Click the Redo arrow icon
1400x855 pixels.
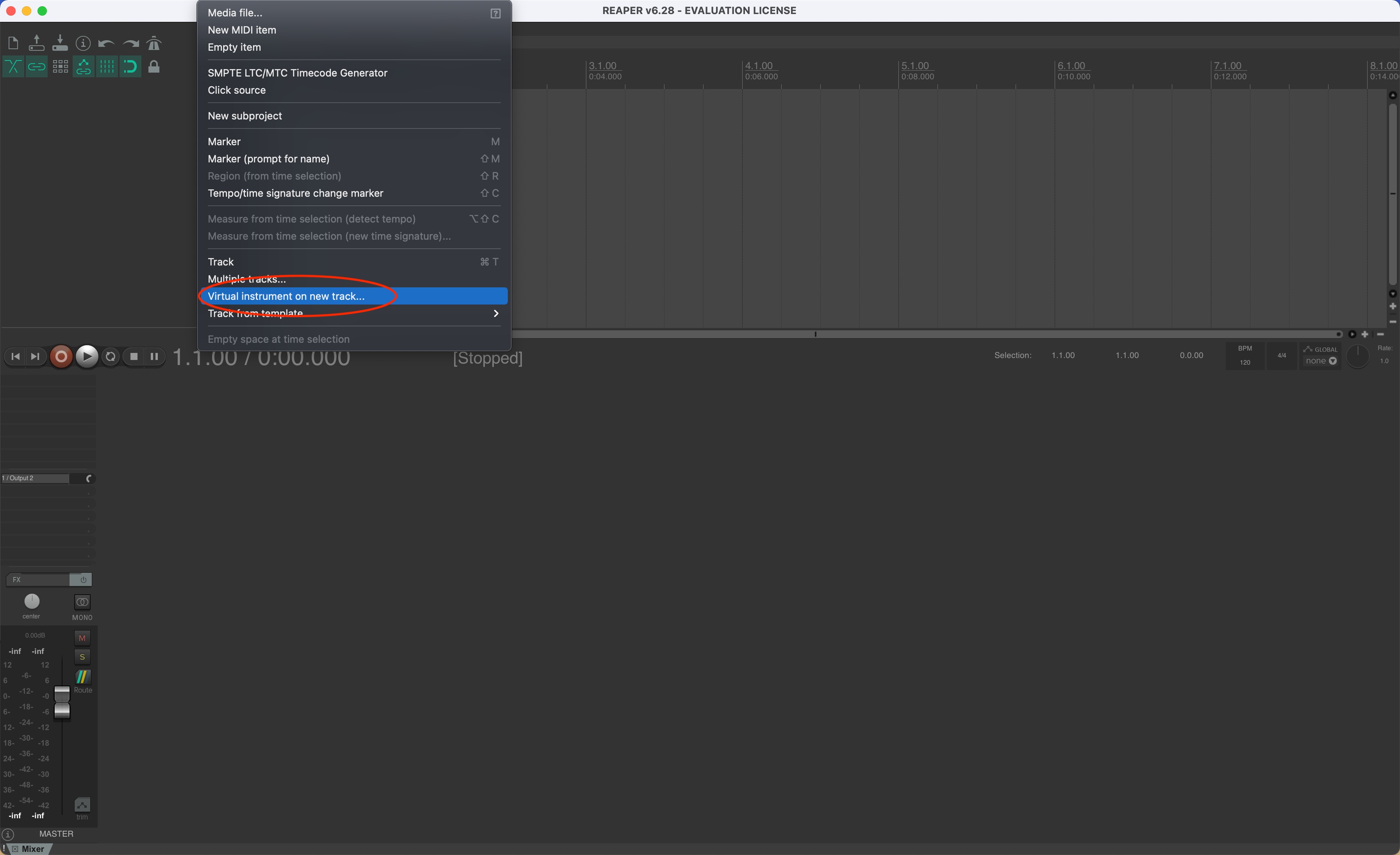click(130, 43)
